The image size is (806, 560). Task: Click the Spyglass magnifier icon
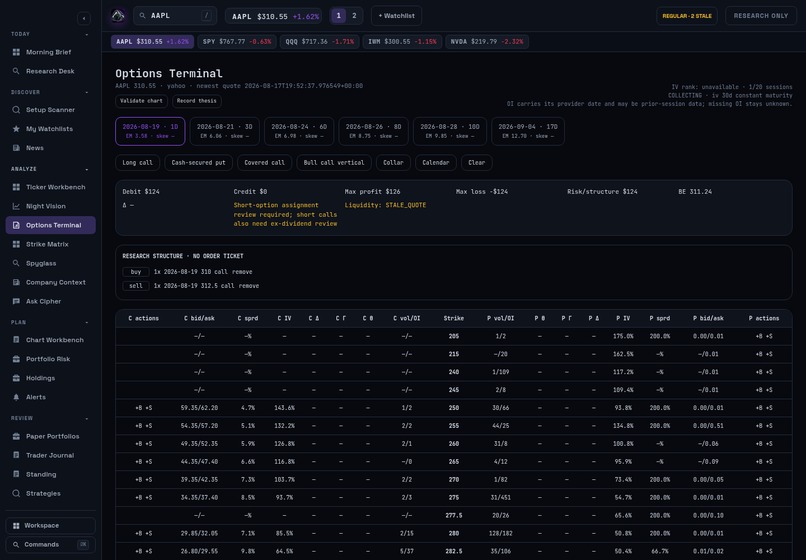(x=16, y=263)
